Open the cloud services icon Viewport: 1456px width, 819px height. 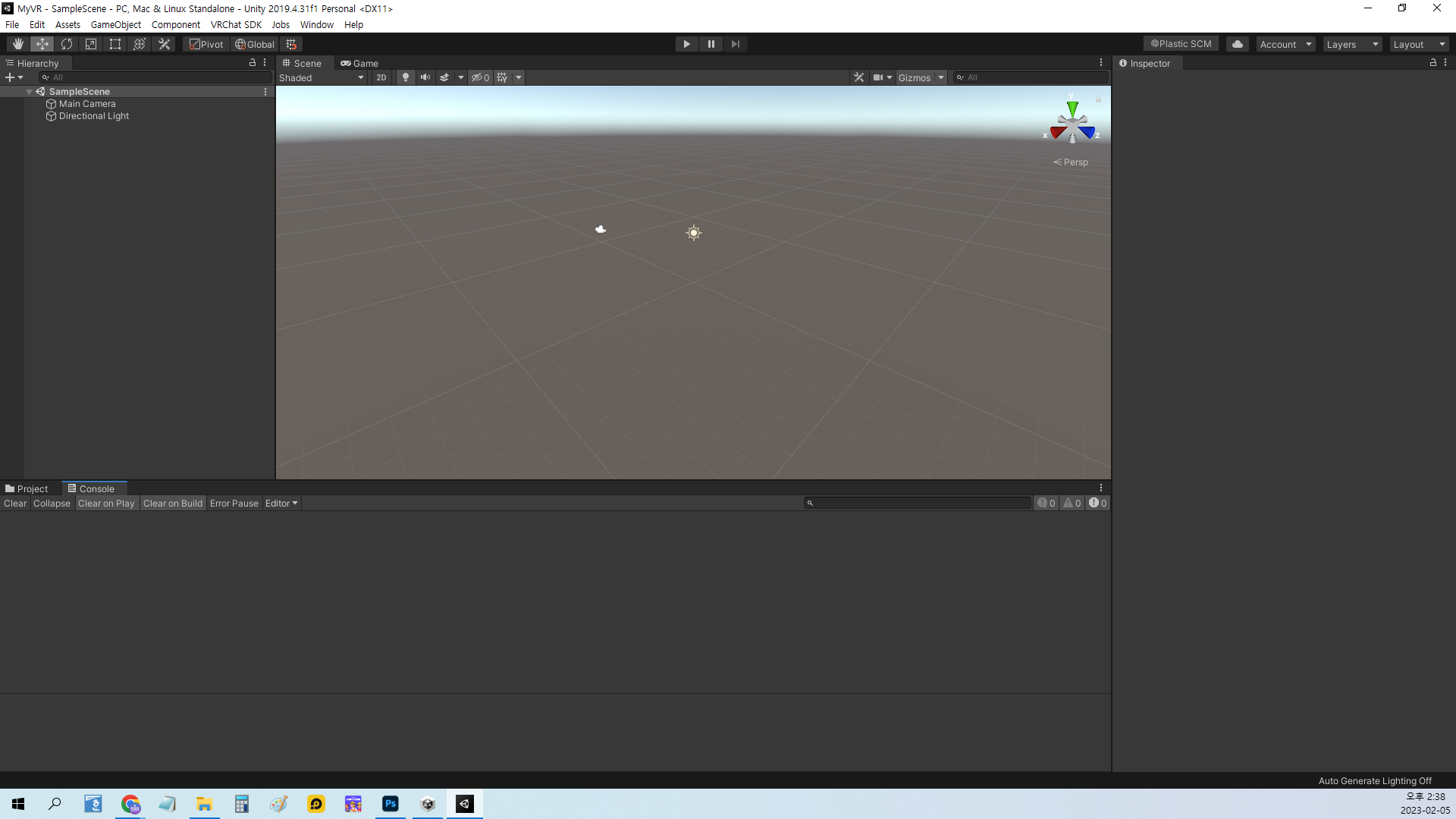pos(1237,44)
